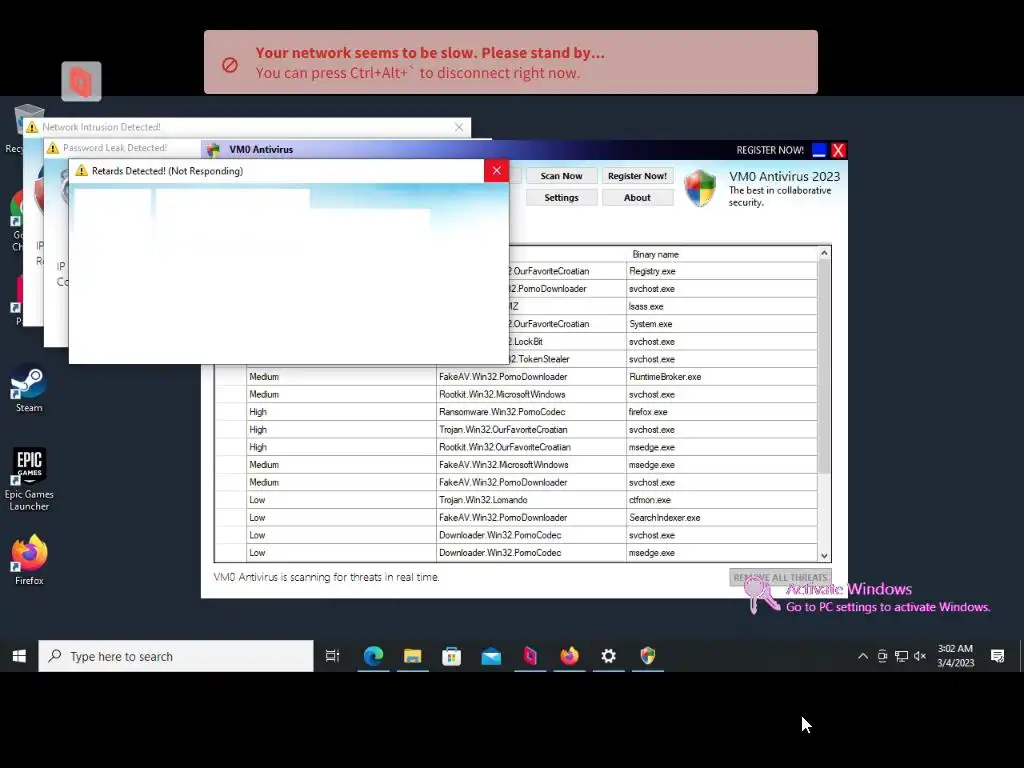Click the taskbar clock showing 3:02 AM

point(955,656)
